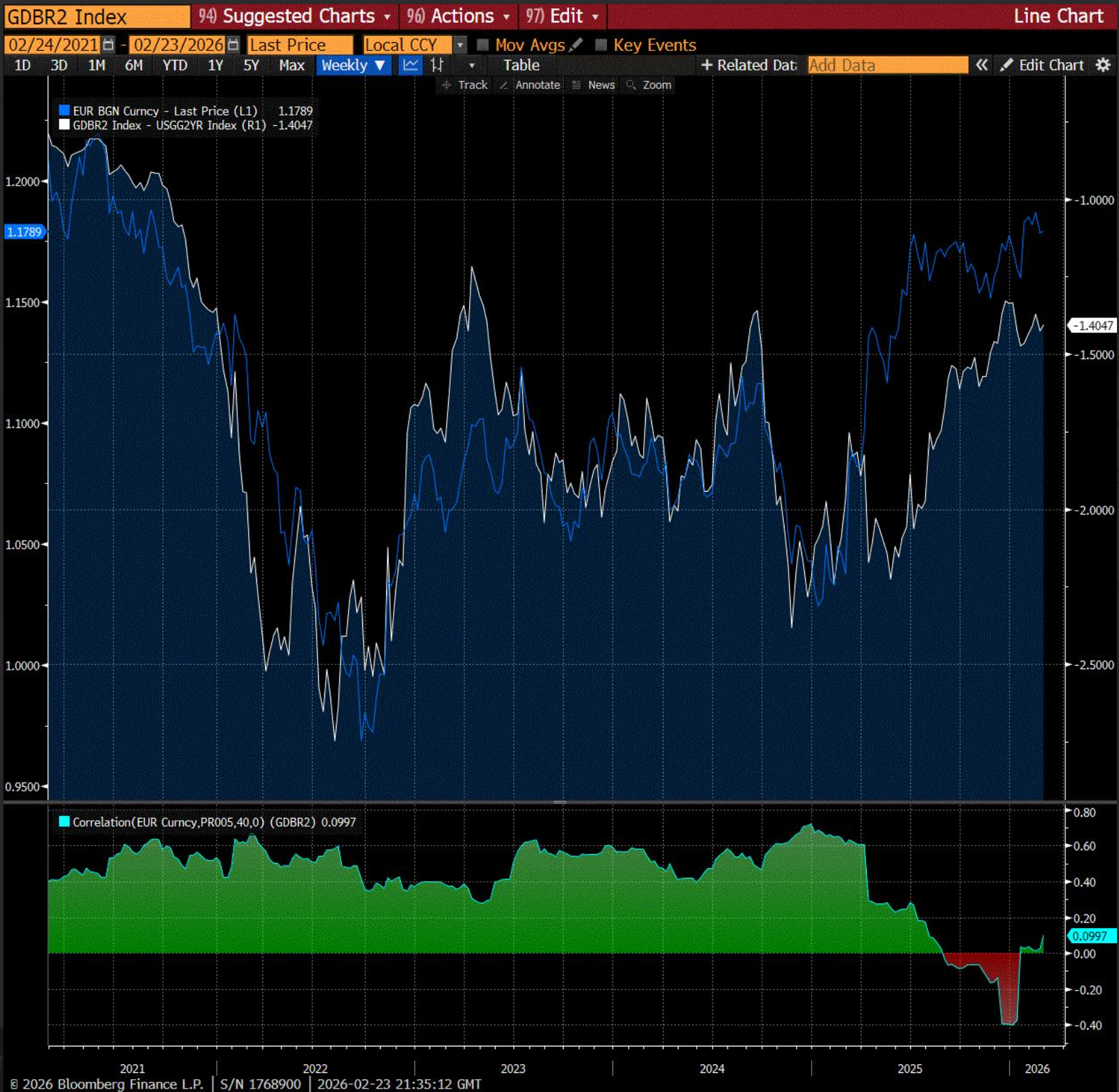Open the Local CCY currency dropdown
1119x1092 pixels.
click(460, 45)
